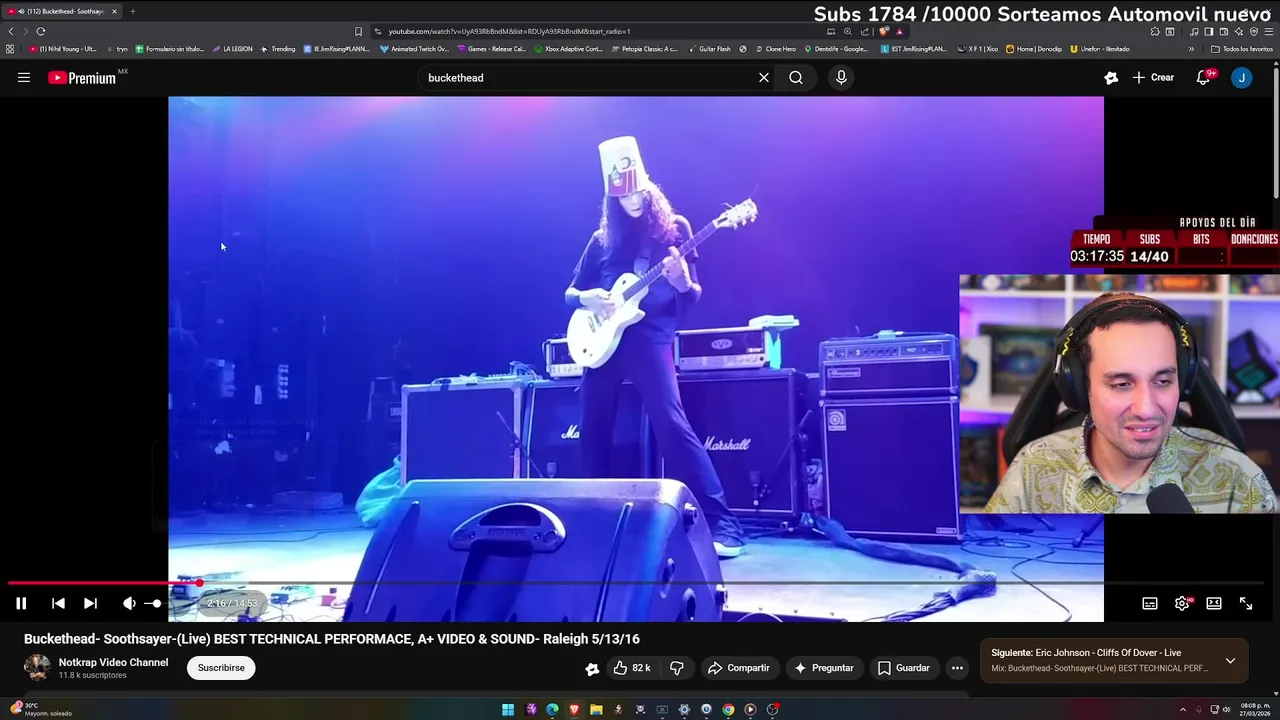Dislike the video
This screenshot has width=1280, height=720.
(x=677, y=668)
